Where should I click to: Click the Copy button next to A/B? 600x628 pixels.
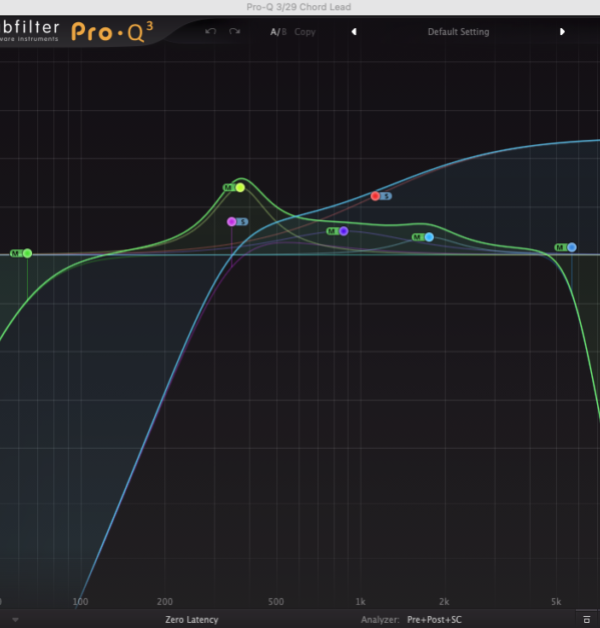(x=305, y=32)
